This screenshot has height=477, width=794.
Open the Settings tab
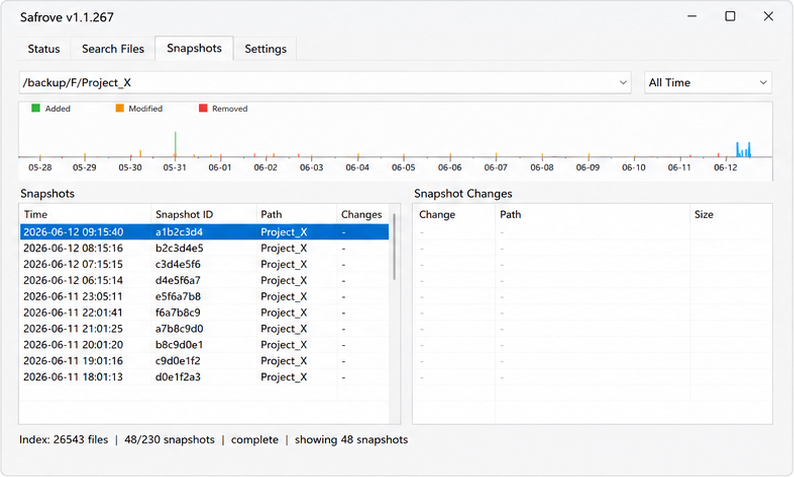click(x=265, y=49)
